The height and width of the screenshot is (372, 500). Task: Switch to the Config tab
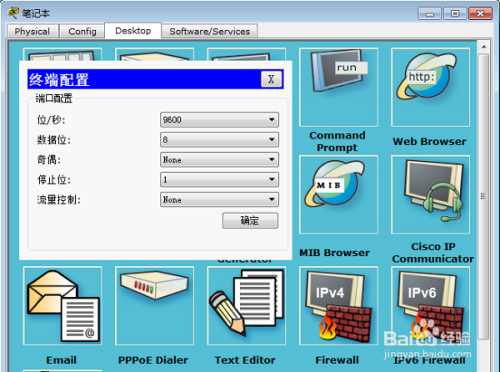pos(82,31)
